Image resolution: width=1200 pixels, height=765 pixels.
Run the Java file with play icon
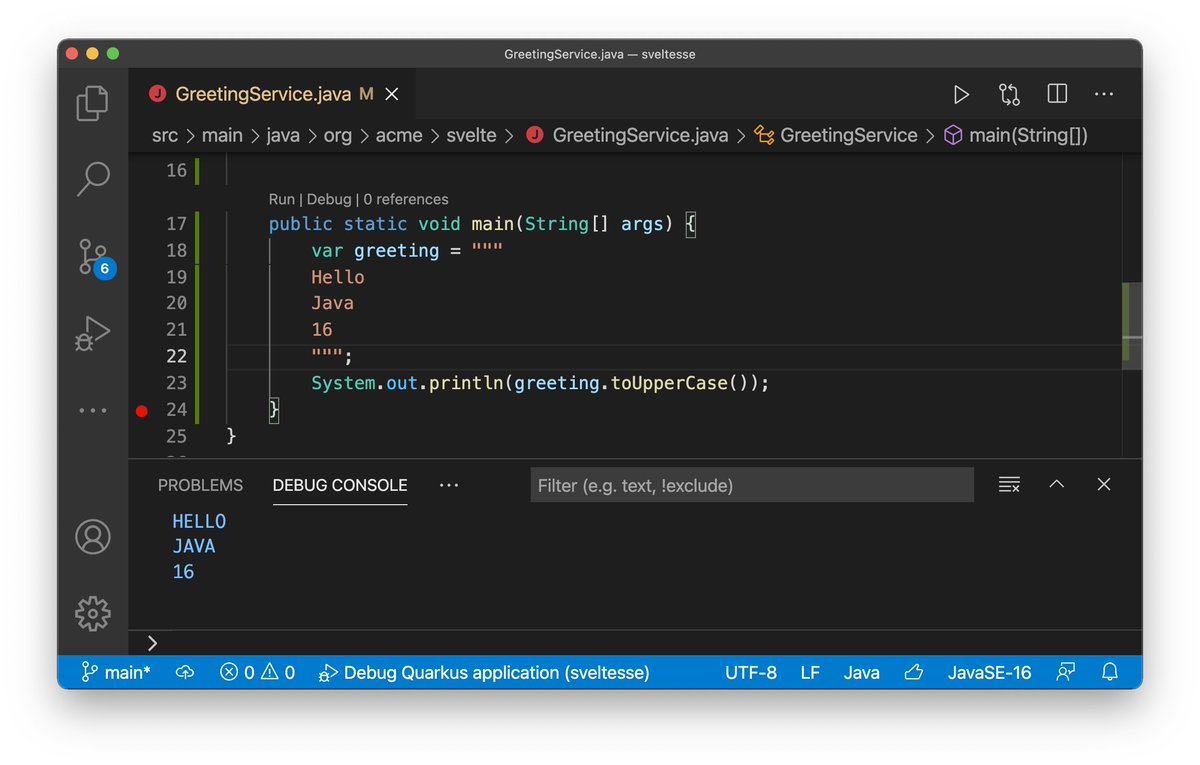pyautogui.click(x=960, y=94)
